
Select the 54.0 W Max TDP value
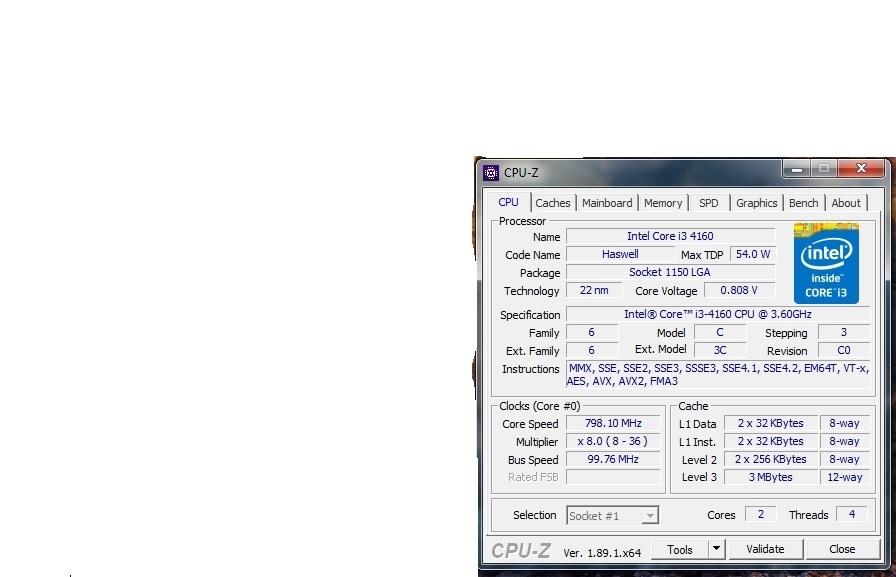pyautogui.click(x=753, y=254)
